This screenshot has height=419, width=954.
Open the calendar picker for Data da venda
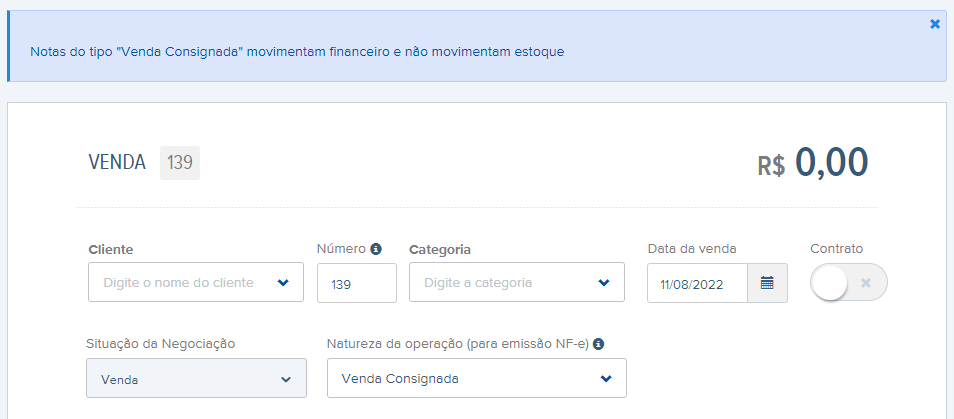pyautogui.click(x=767, y=283)
